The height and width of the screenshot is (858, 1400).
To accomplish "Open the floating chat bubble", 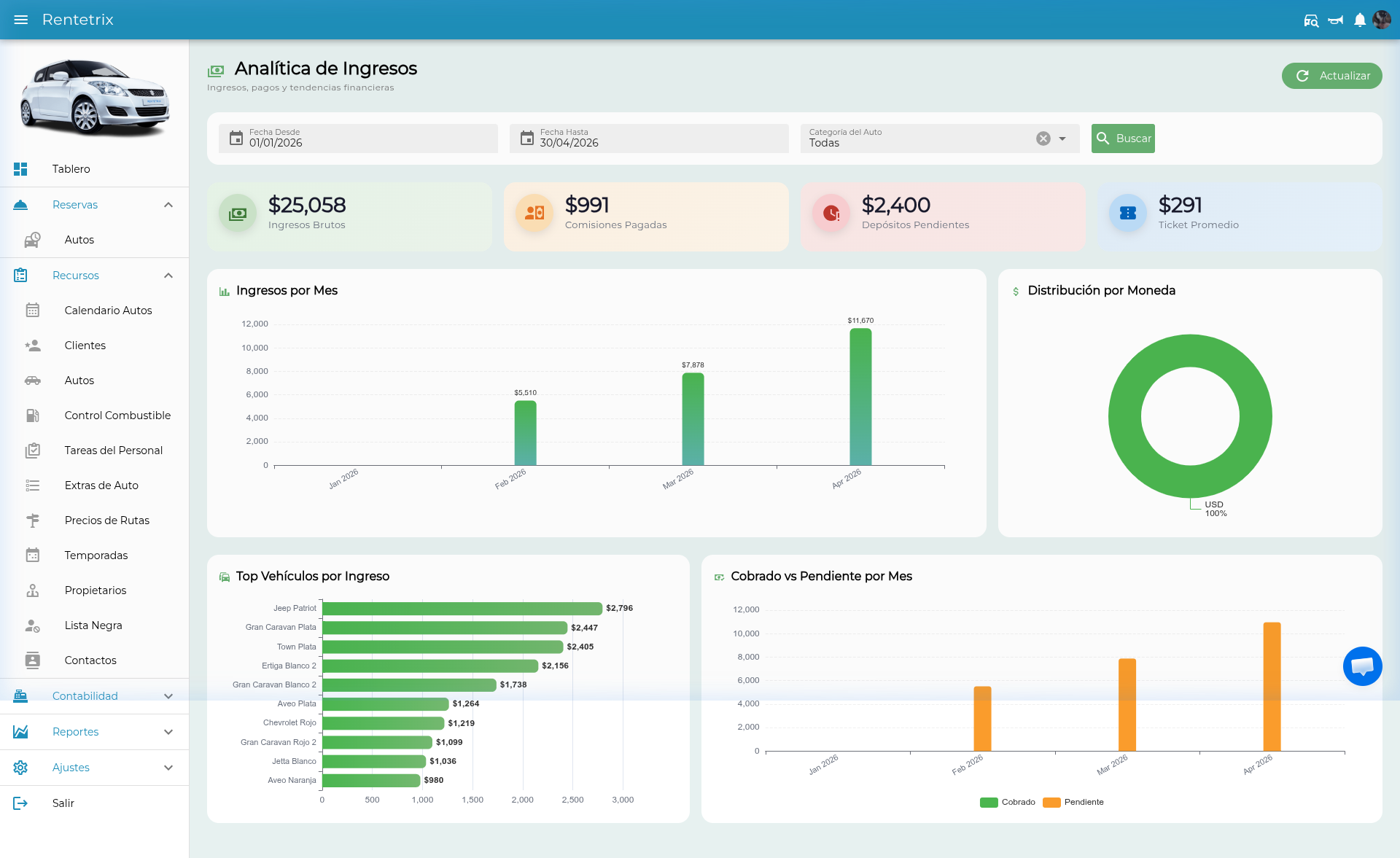I will click(1362, 666).
